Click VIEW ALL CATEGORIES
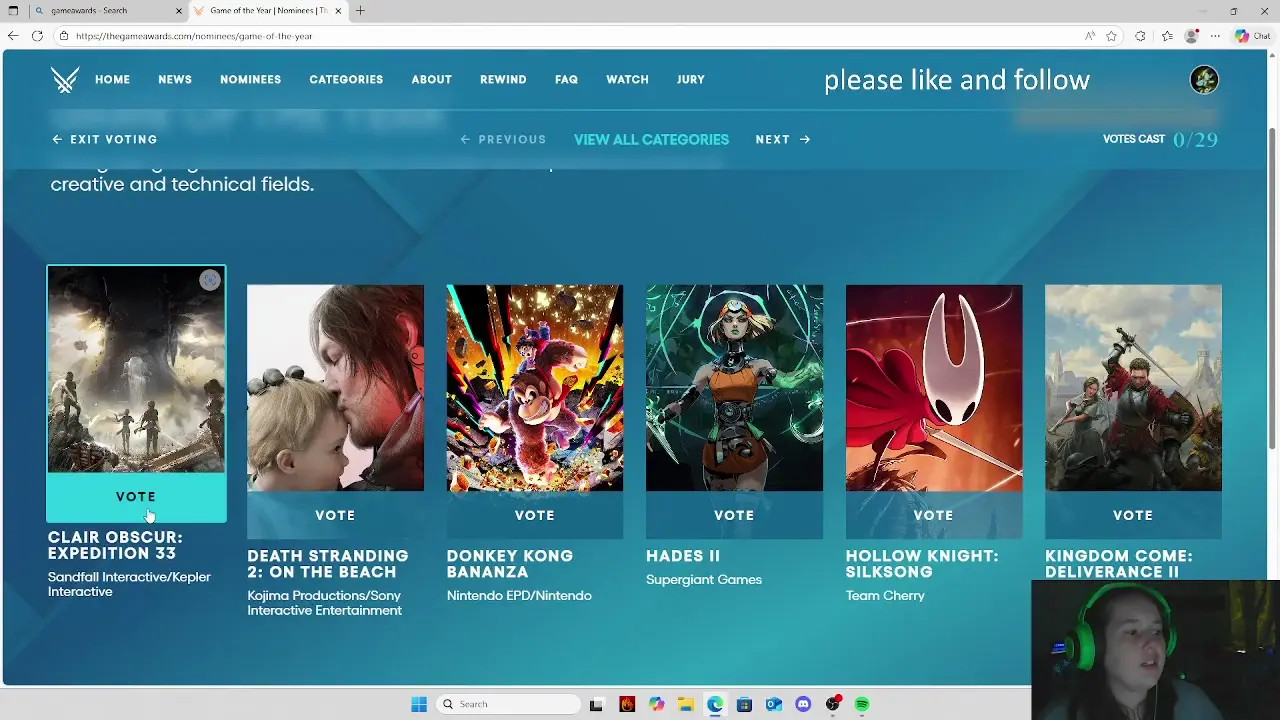Viewport: 1280px width, 720px height. (651, 140)
